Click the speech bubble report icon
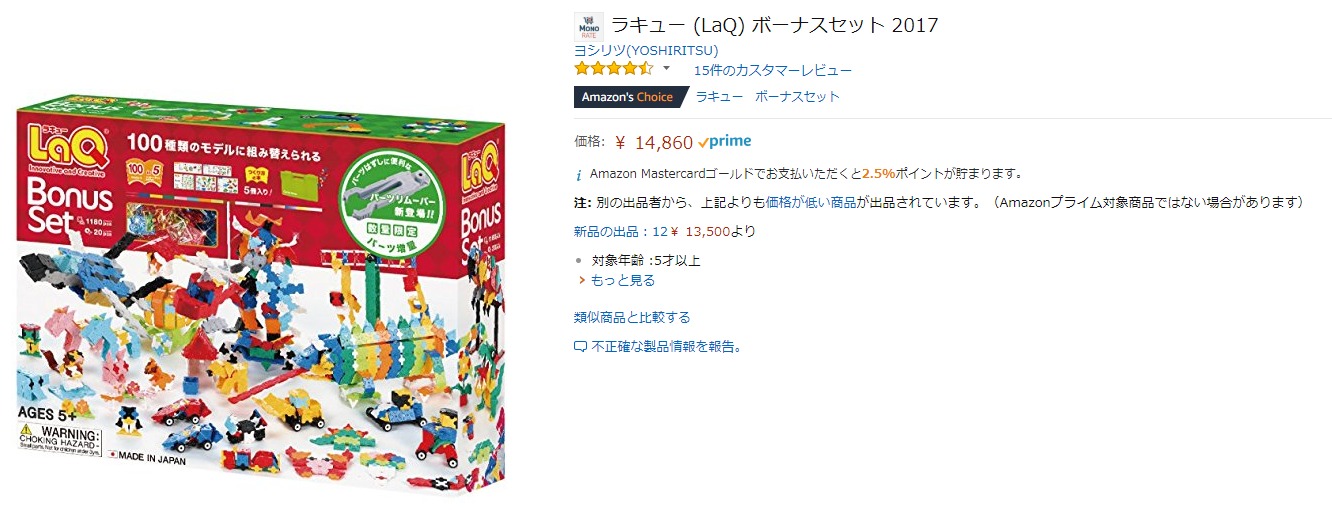This screenshot has width=1332, height=510. click(580, 347)
